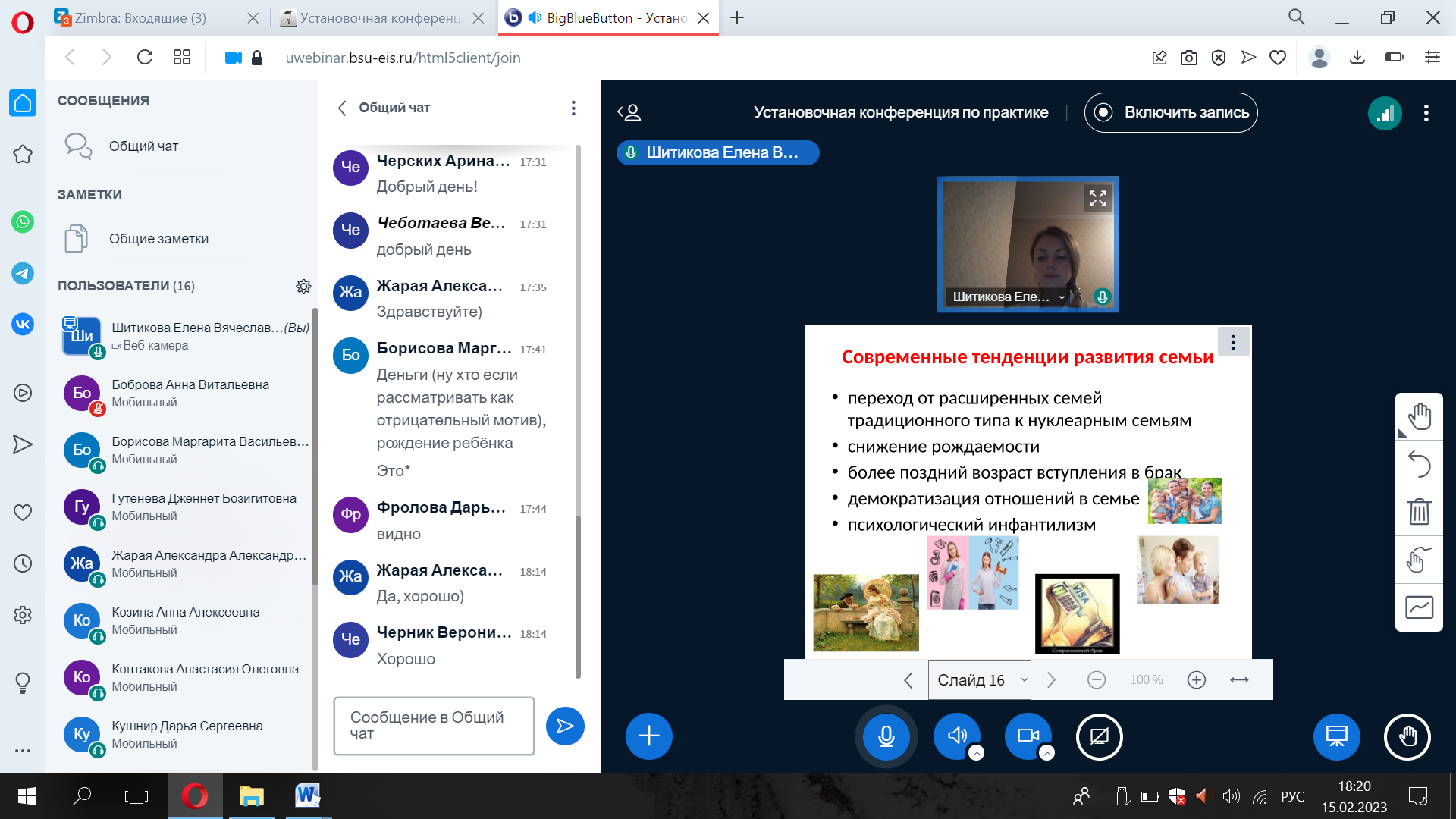1456x819 pixels.
Task: Click the raise hand button
Action: [x=1407, y=736]
